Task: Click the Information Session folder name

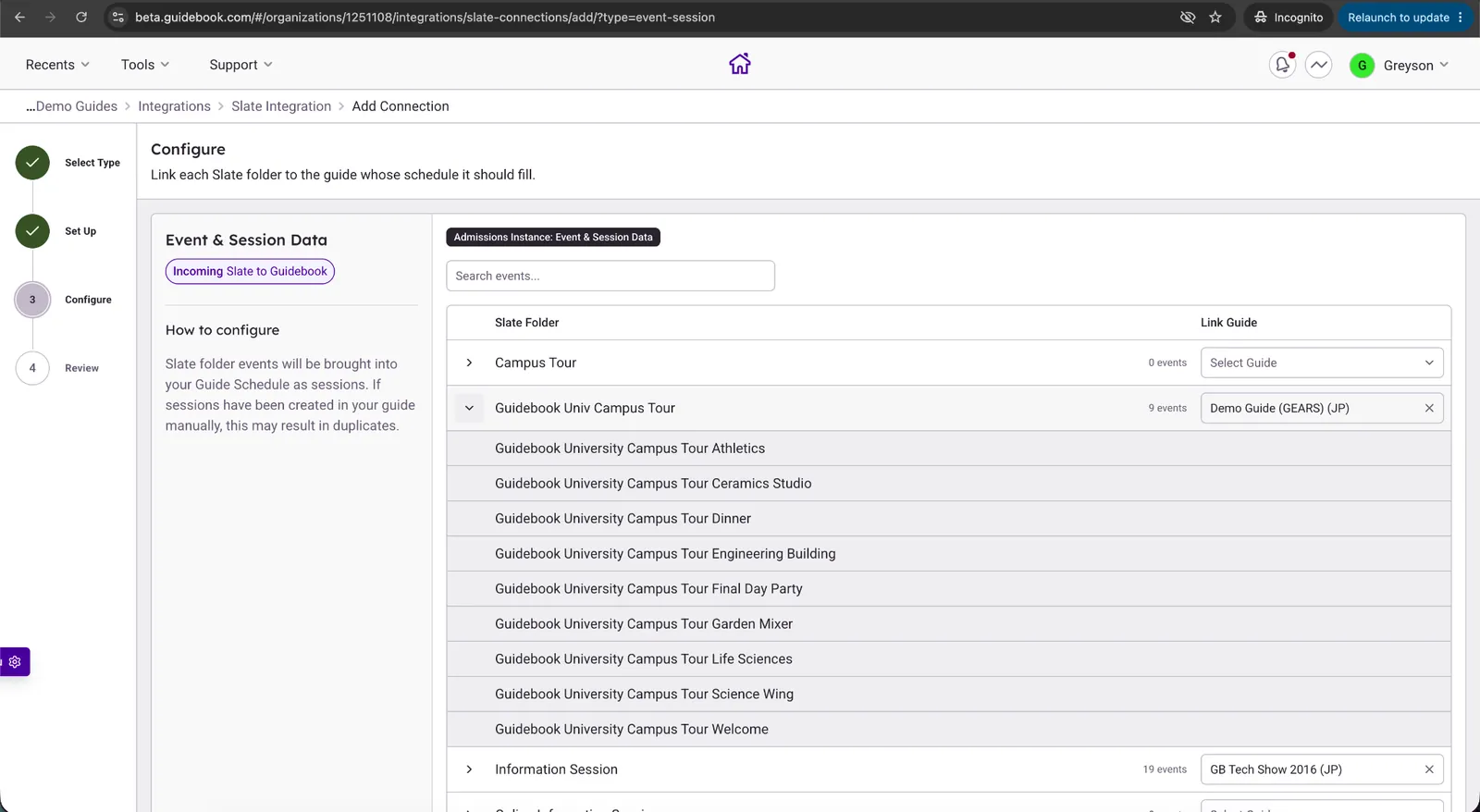Action: (x=556, y=769)
